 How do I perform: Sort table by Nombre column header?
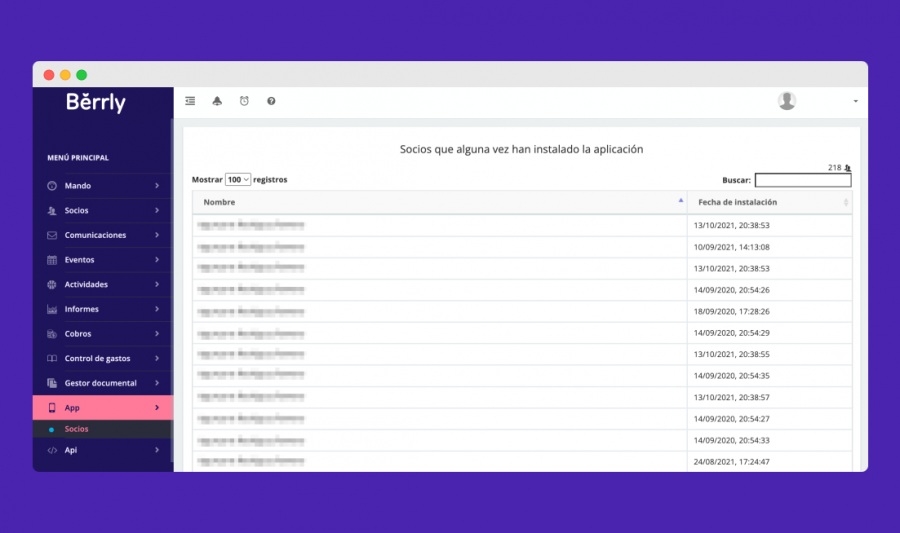[440, 203]
